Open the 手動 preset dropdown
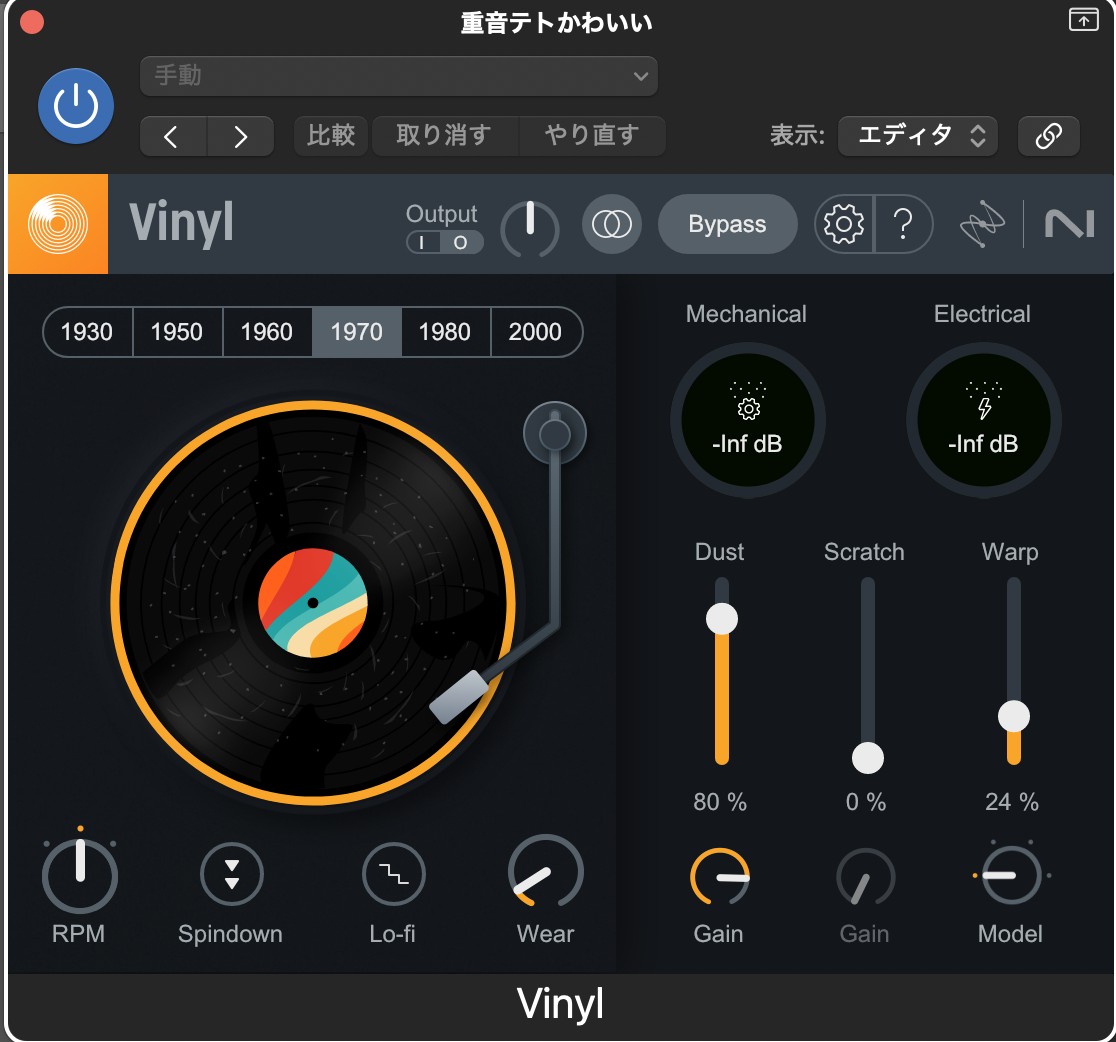 399,75
